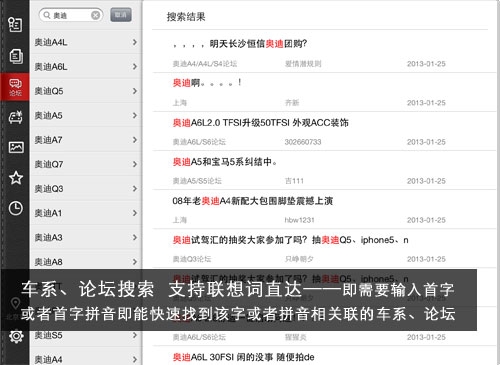Expand the 奥迪A4L row chevron
Image resolution: width=500 pixels, height=365 pixels.
tap(134, 42)
